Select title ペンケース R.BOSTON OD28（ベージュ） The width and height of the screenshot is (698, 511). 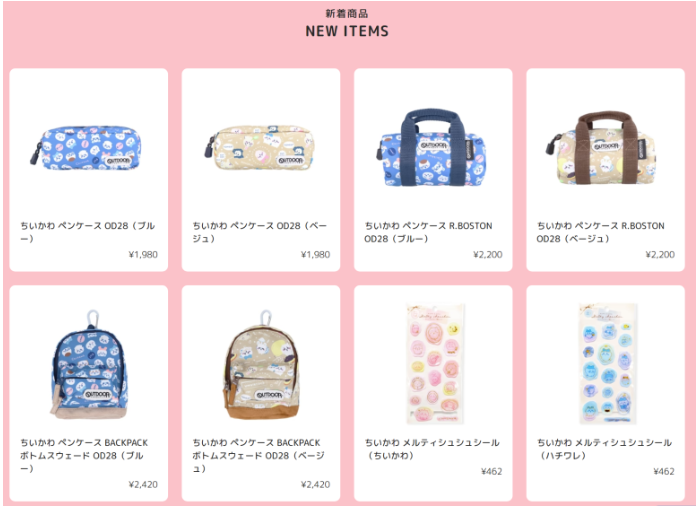pyautogui.click(x=601, y=232)
